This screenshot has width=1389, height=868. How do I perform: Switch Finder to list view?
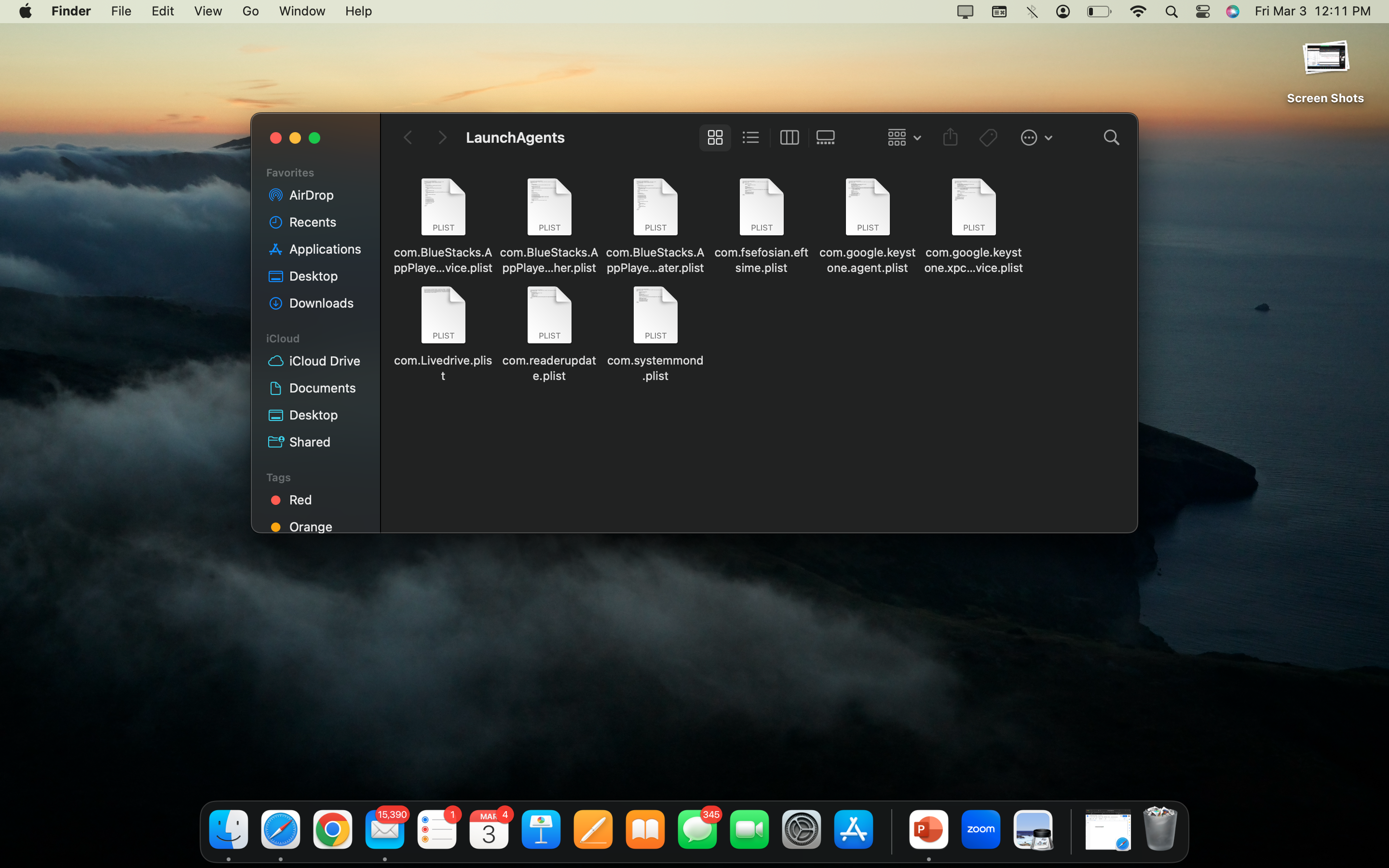pyautogui.click(x=750, y=138)
